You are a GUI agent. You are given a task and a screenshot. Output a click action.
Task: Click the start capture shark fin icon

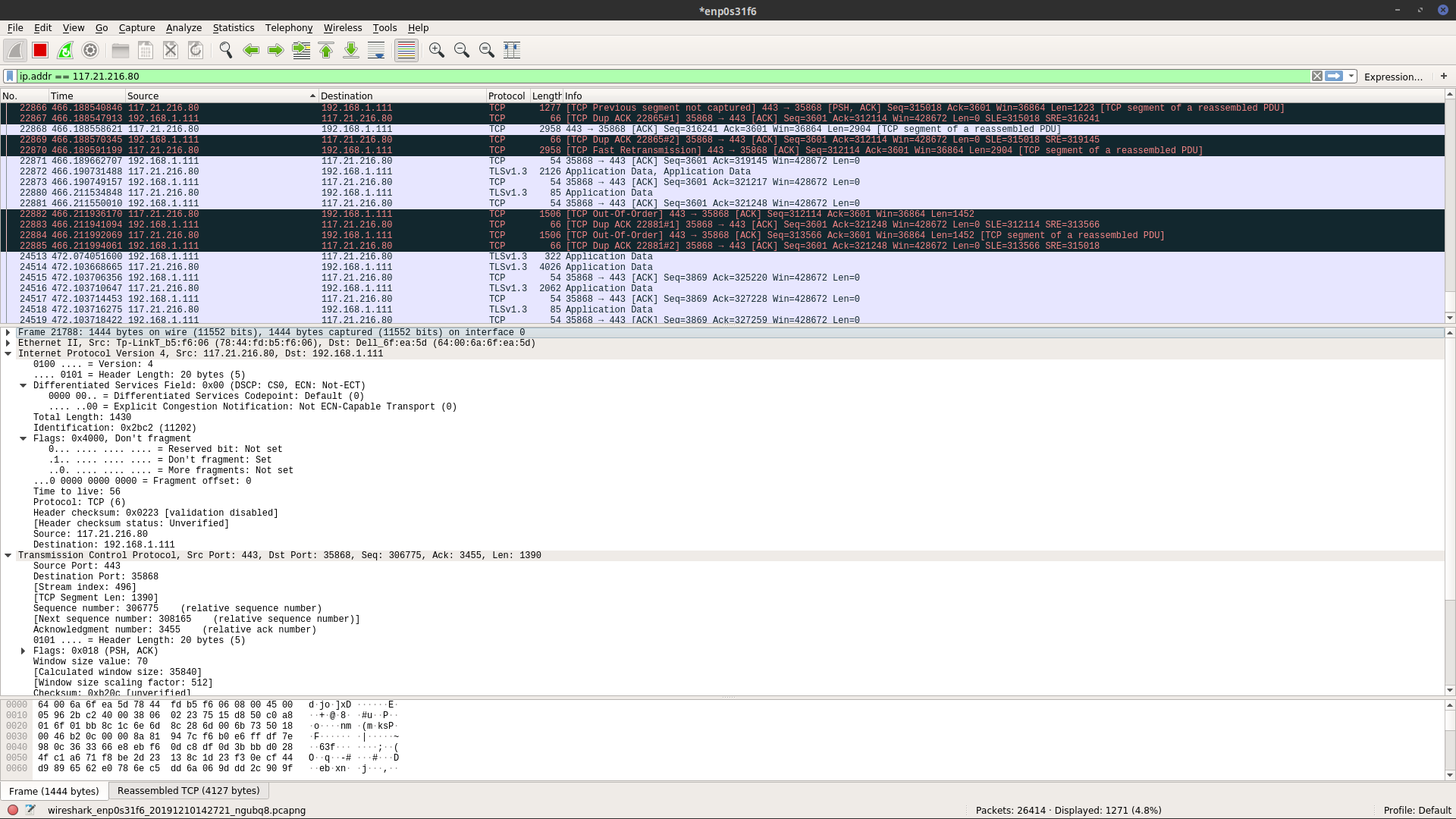click(15, 50)
